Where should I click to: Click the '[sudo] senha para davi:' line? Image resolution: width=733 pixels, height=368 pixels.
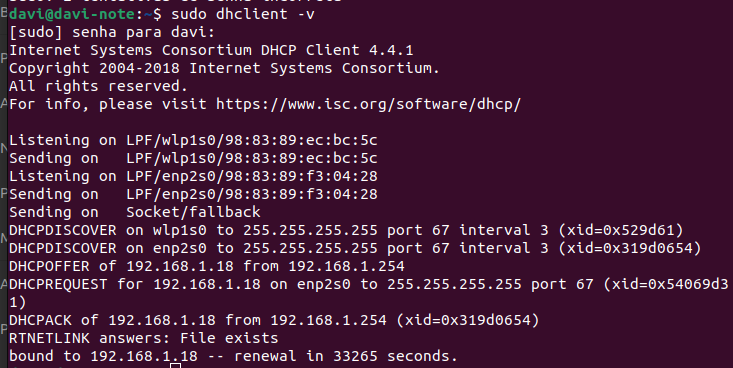[x=112, y=32]
